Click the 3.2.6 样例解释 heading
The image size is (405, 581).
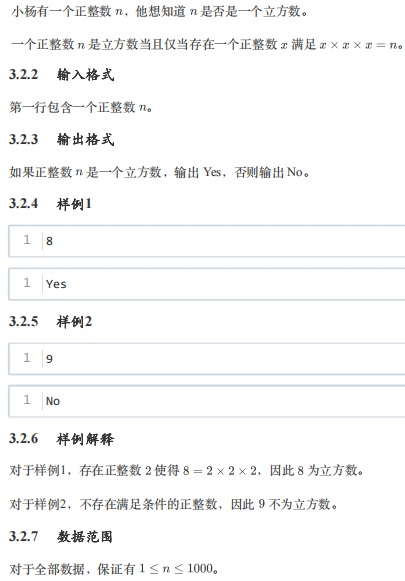(62, 439)
